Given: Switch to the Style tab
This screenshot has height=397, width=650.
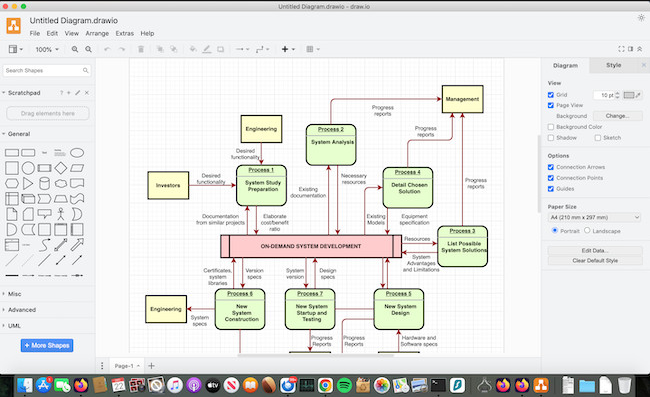Looking at the screenshot, I should click(x=614, y=65).
